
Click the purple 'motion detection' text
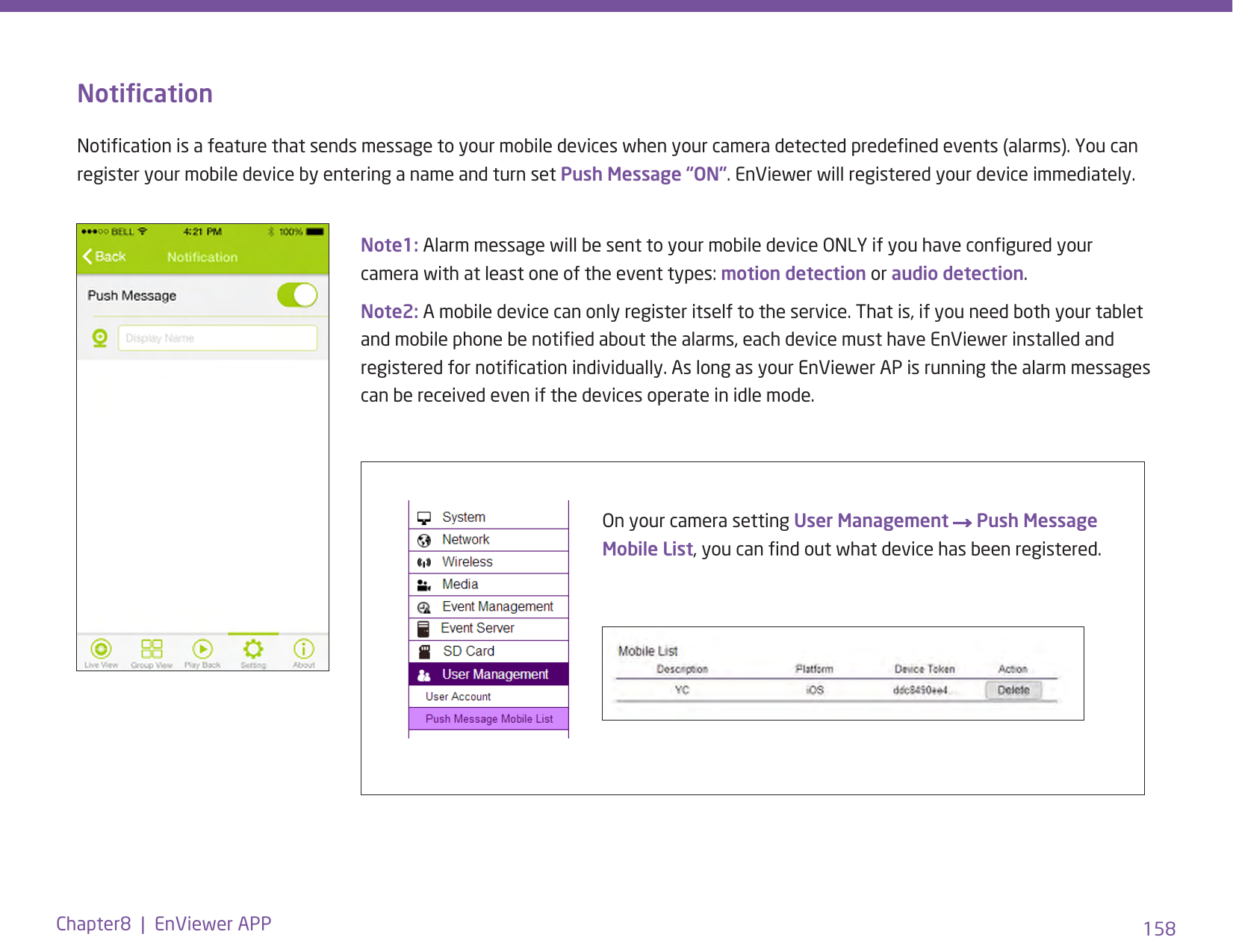(793, 274)
